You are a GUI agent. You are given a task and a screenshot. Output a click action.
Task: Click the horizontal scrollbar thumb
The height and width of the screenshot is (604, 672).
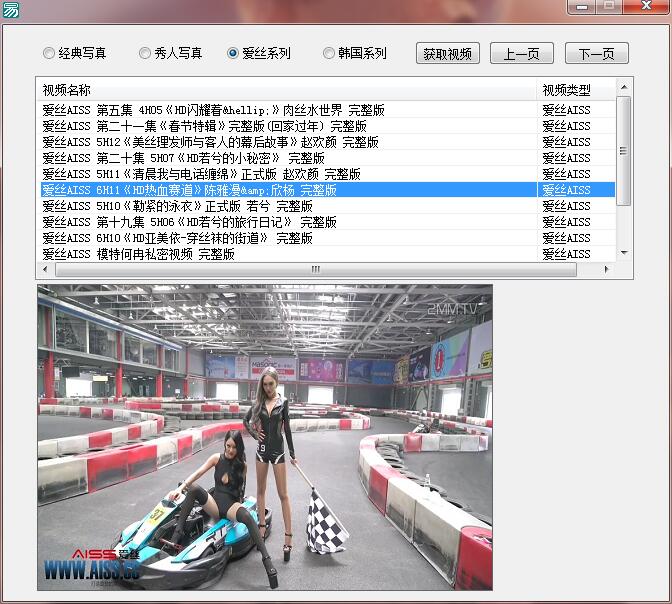click(316, 269)
